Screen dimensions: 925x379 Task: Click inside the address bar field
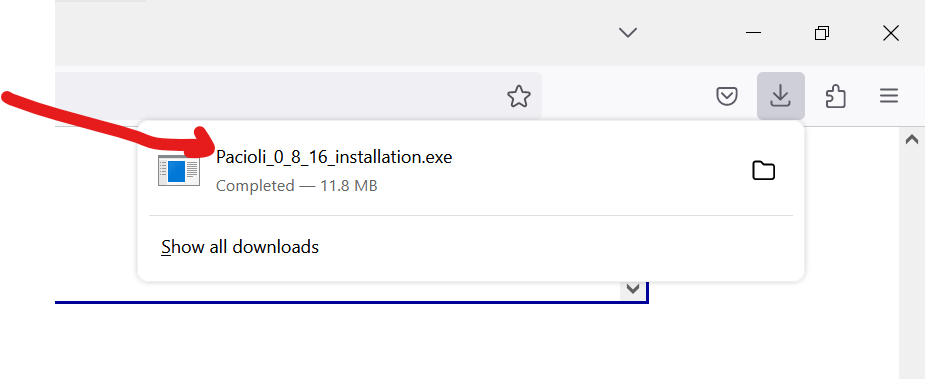277,96
